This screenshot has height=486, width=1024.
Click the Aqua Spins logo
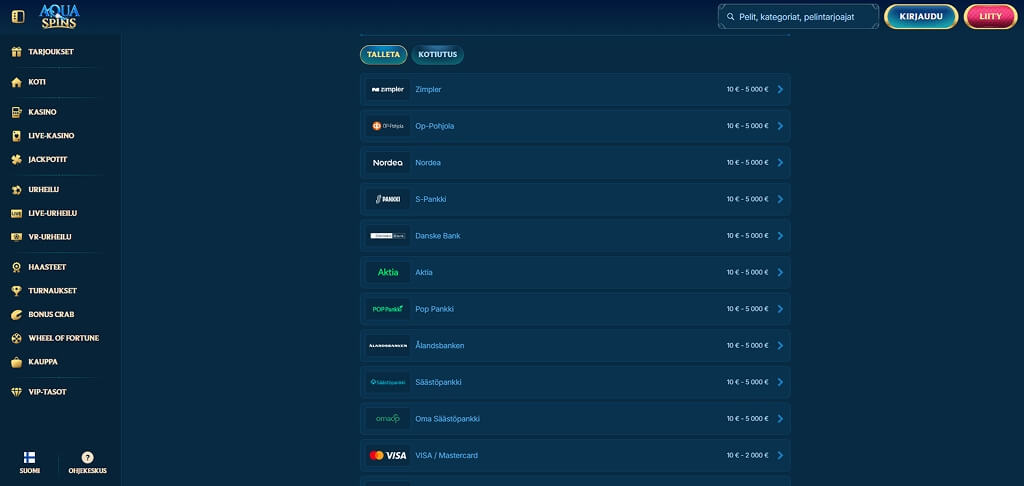click(59, 16)
